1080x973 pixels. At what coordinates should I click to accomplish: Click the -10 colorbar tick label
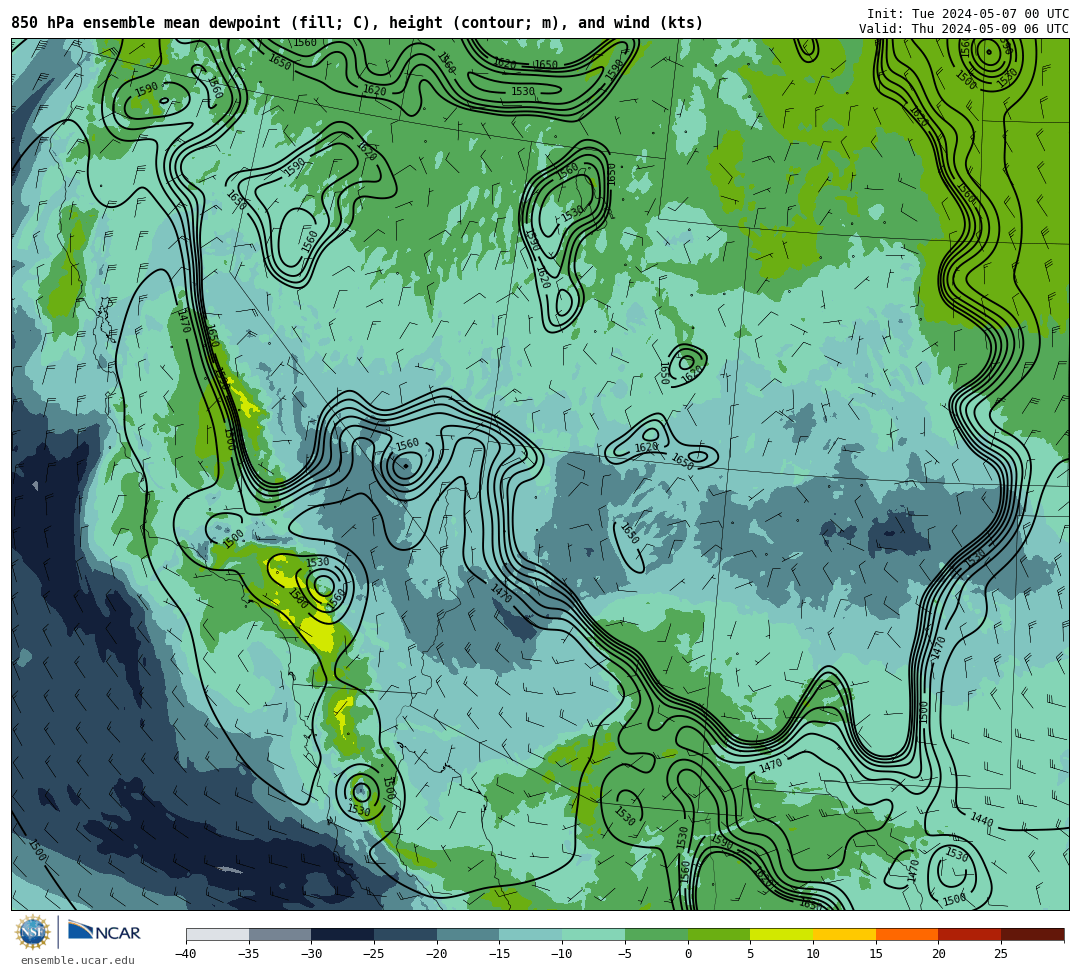point(562,954)
